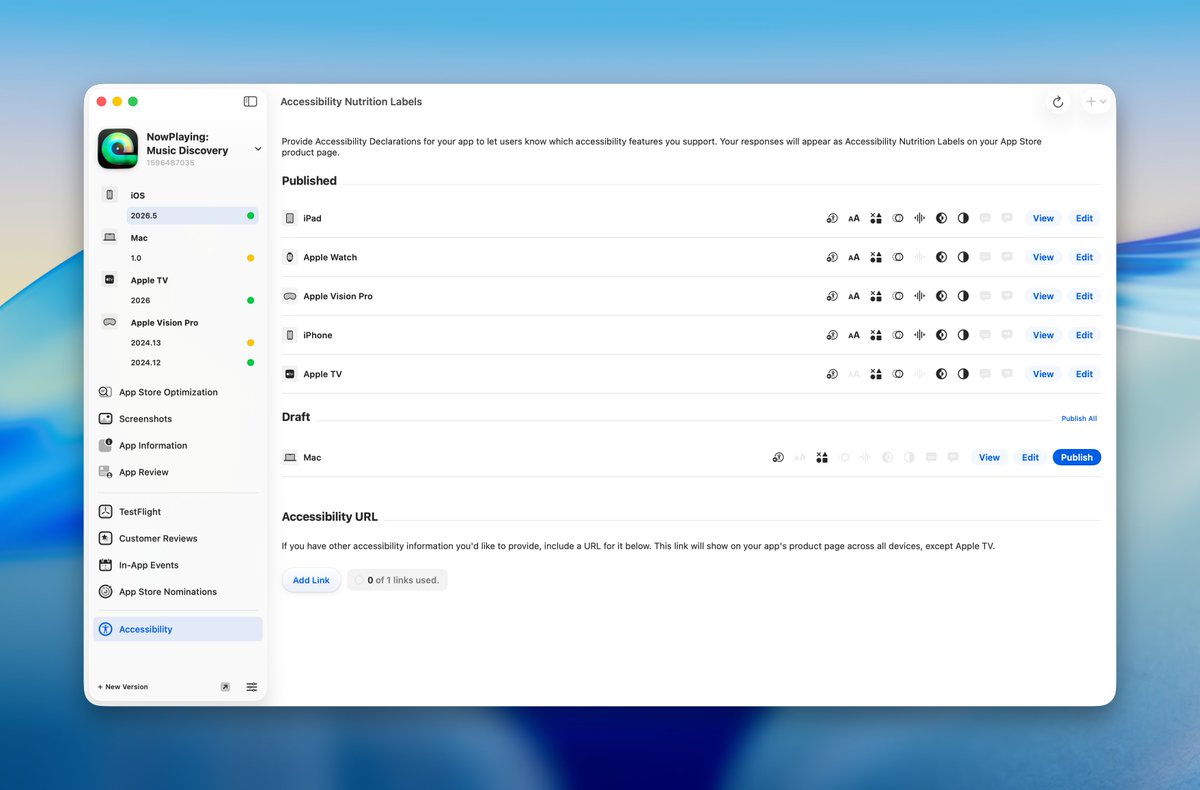
Task: Toggle the sidebar with the sidebar icon
Action: tap(250, 102)
